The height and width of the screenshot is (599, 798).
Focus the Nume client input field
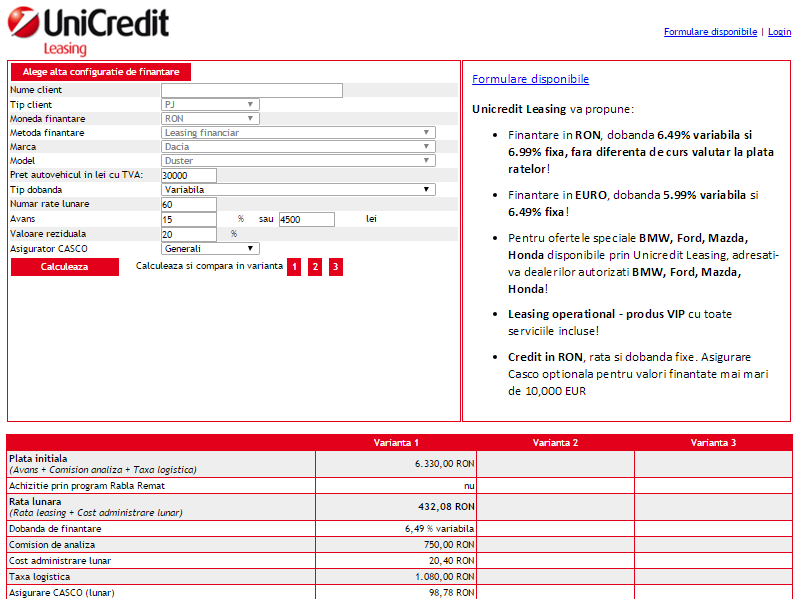(x=252, y=90)
